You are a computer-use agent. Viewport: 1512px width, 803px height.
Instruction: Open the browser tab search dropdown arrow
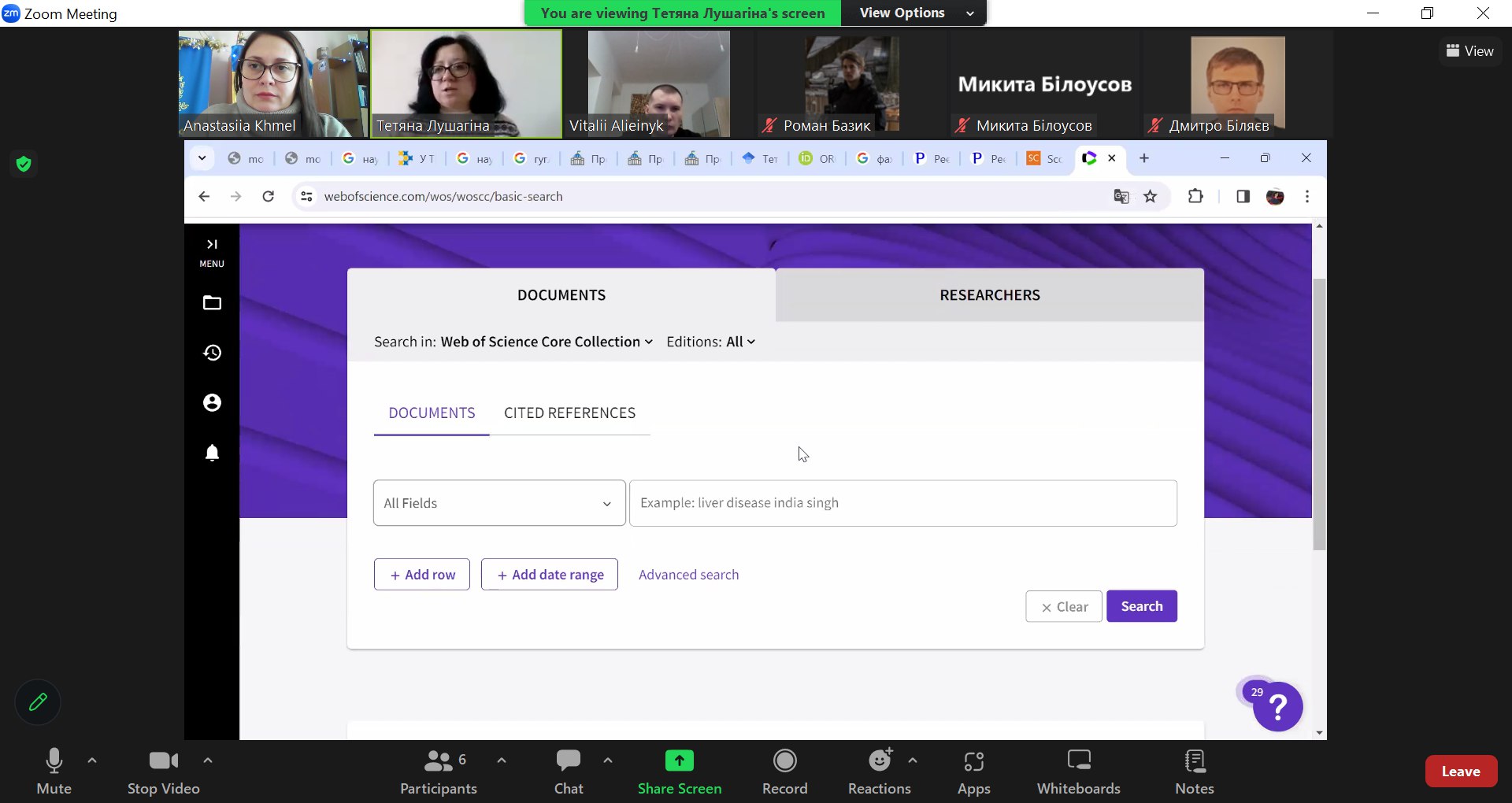tap(202, 158)
